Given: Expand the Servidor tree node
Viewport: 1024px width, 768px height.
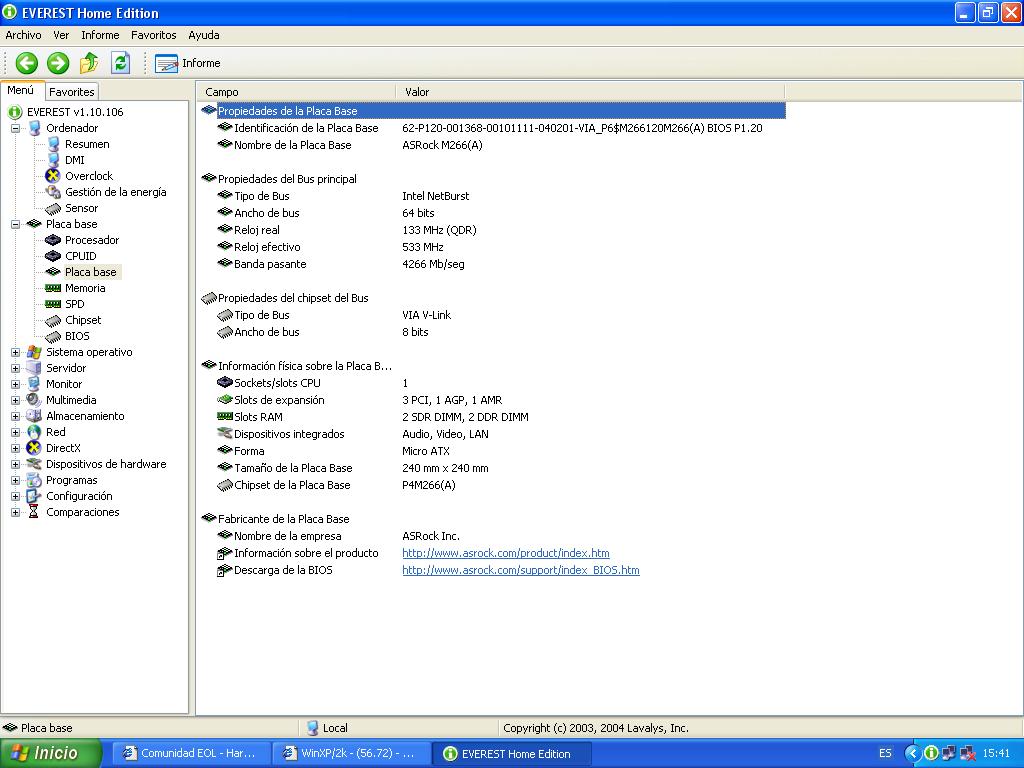Looking at the screenshot, I should (x=16, y=368).
